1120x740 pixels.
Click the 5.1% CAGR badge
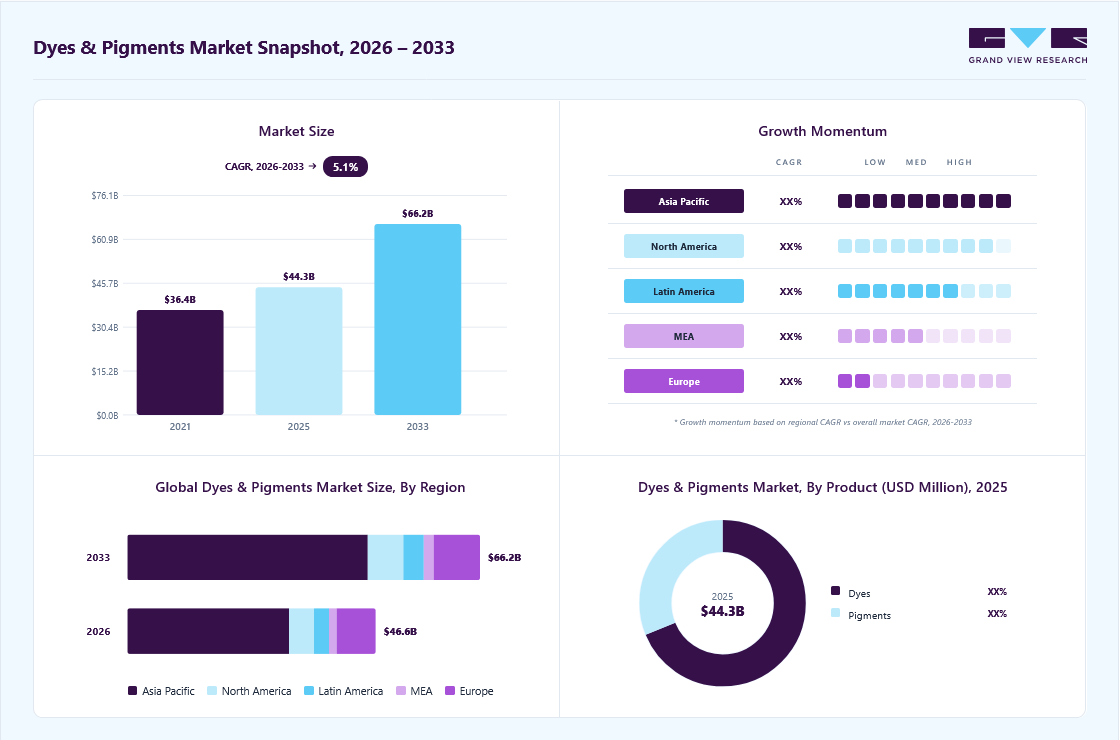pyautogui.click(x=345, y=166)
